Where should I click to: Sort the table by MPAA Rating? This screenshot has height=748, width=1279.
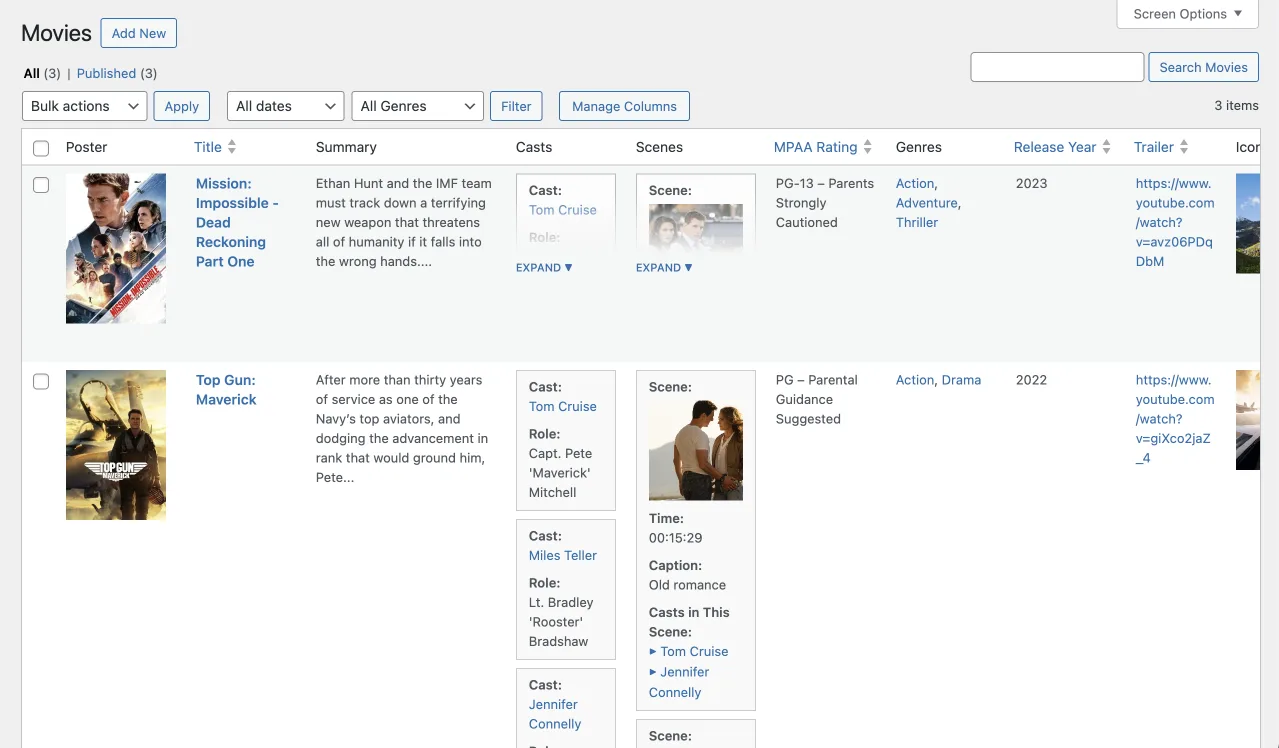815,147
